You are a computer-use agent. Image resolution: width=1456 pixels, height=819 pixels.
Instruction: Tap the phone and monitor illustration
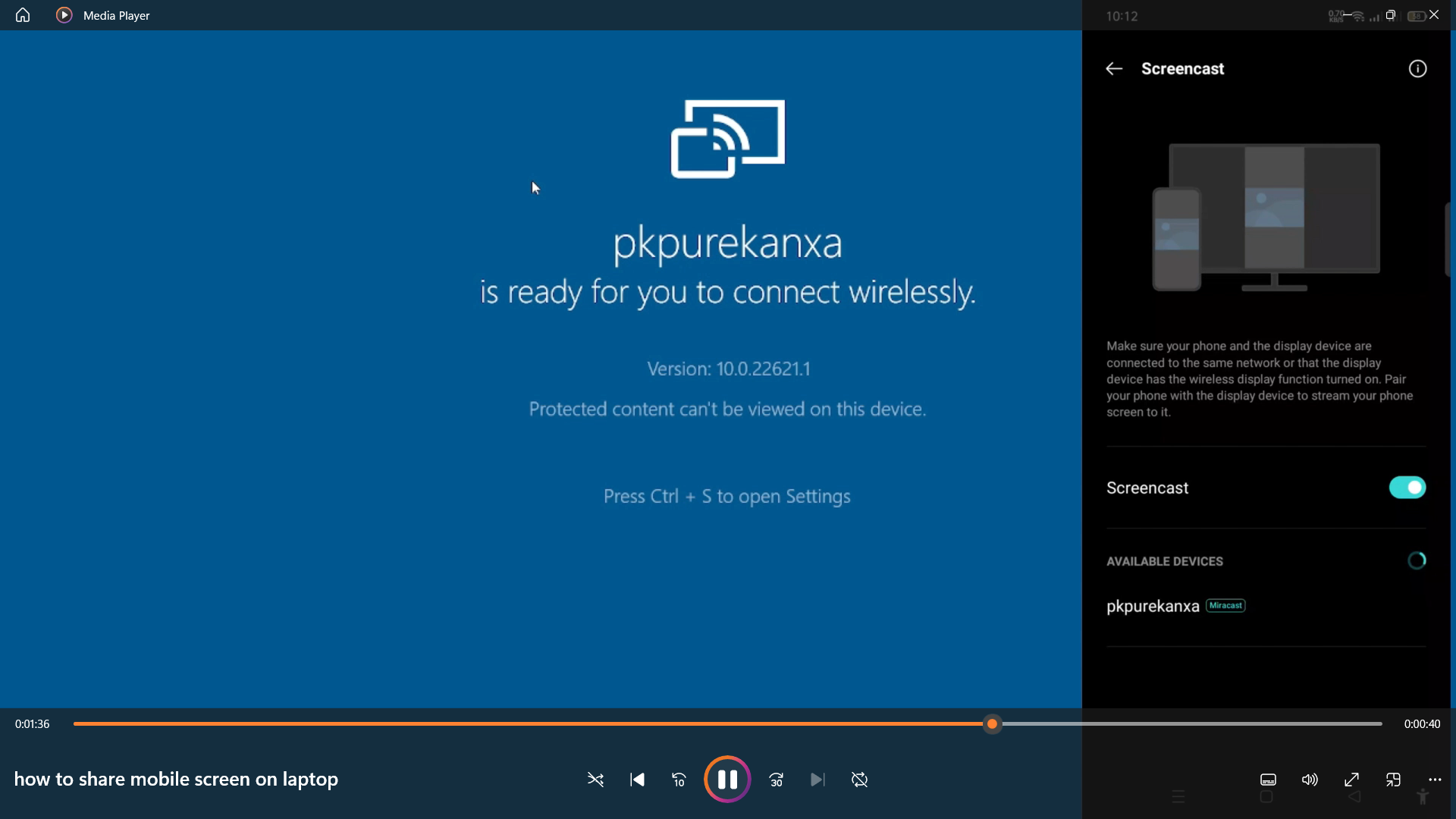(1266, 218)
